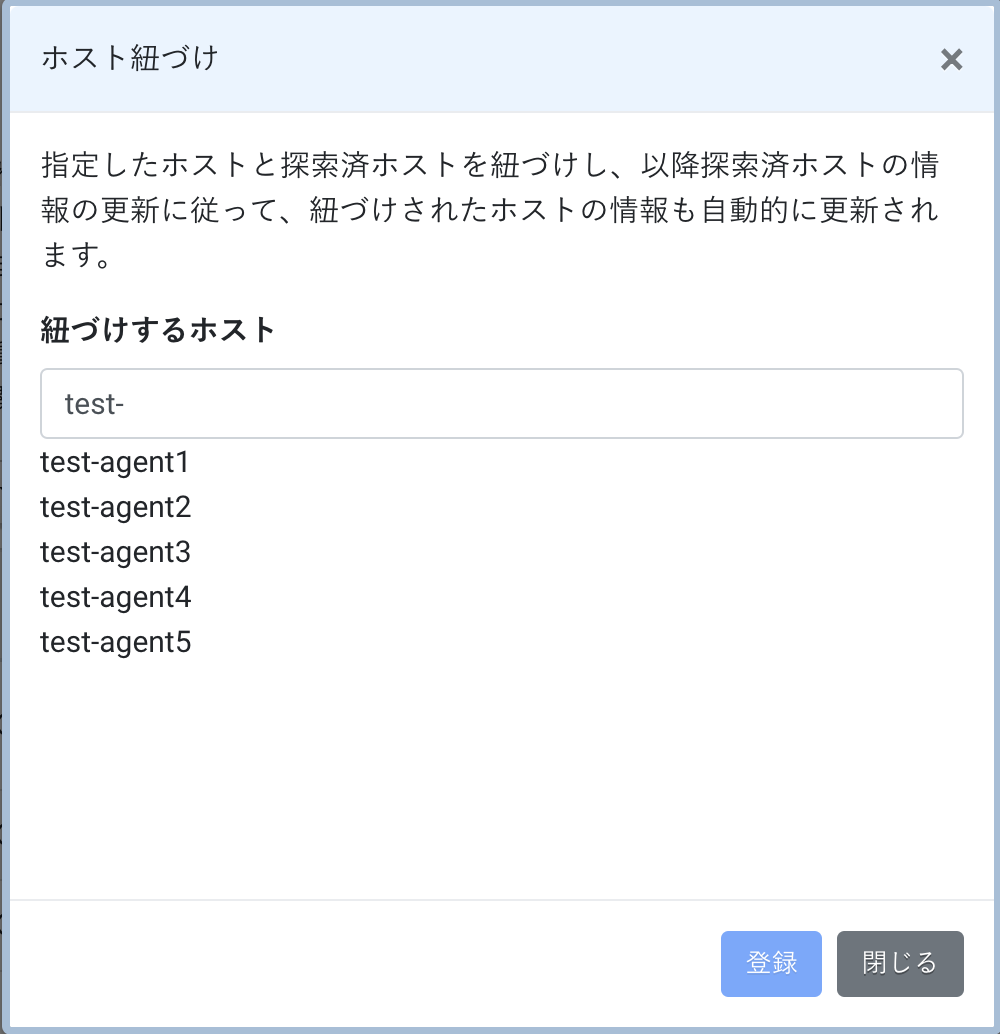Select the test-agent4 host entry
The image size is (1000, 1034).
coord(115,597)
